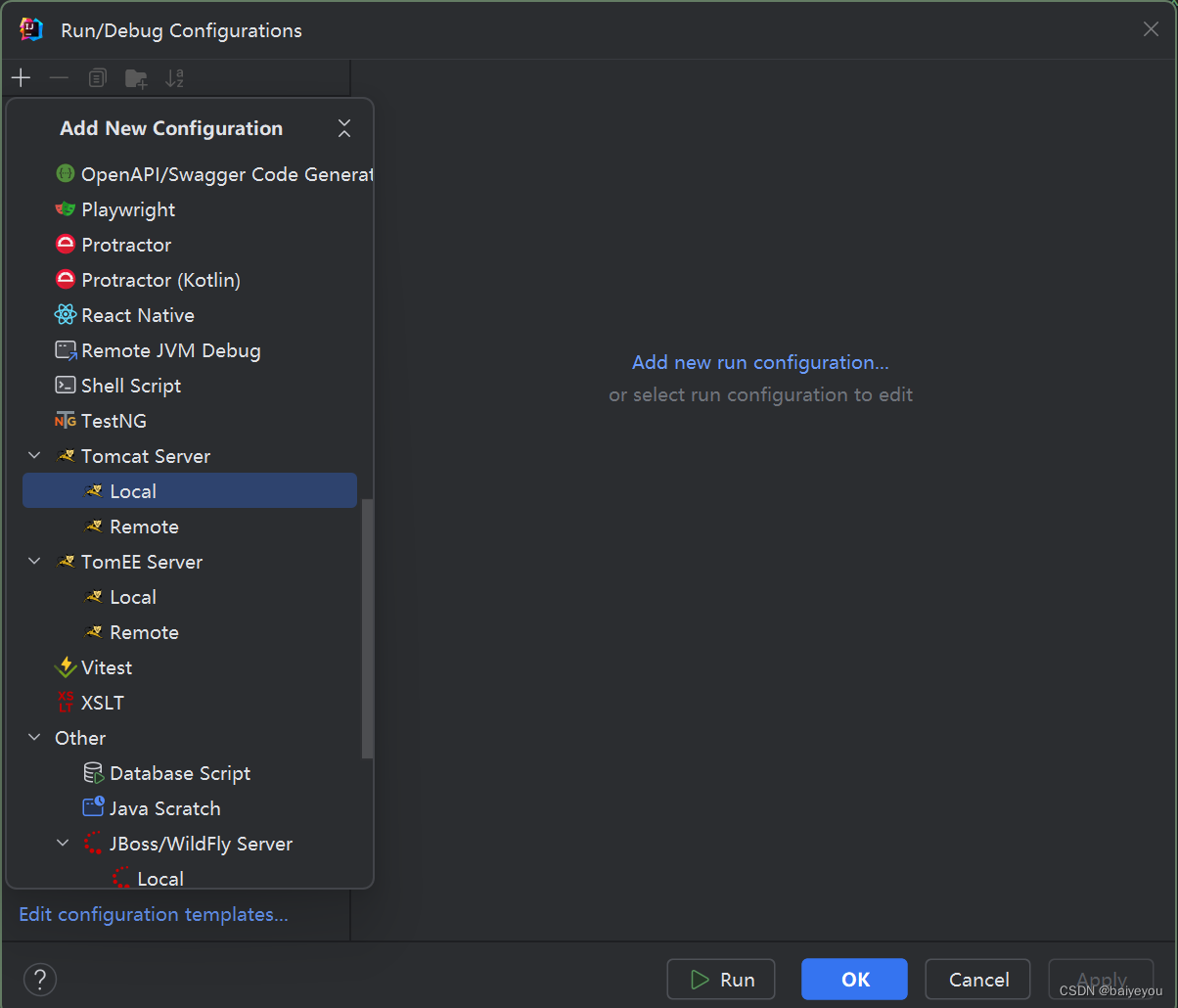Choose the Database Script entry
The height and width of the screenshot is (1008, 1178).
point(190,773)
